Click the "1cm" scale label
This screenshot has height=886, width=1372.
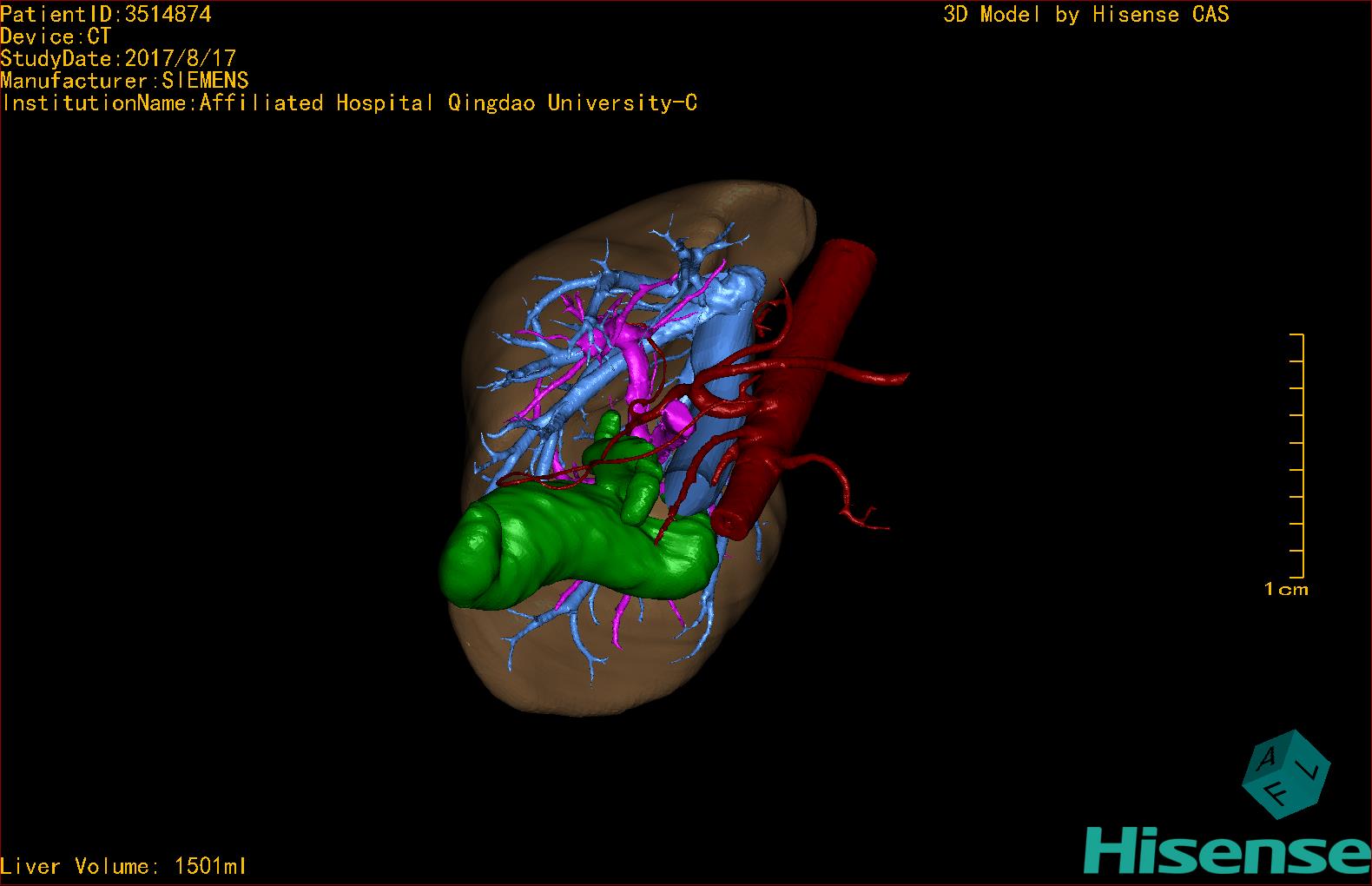[x=1286, y=590]
